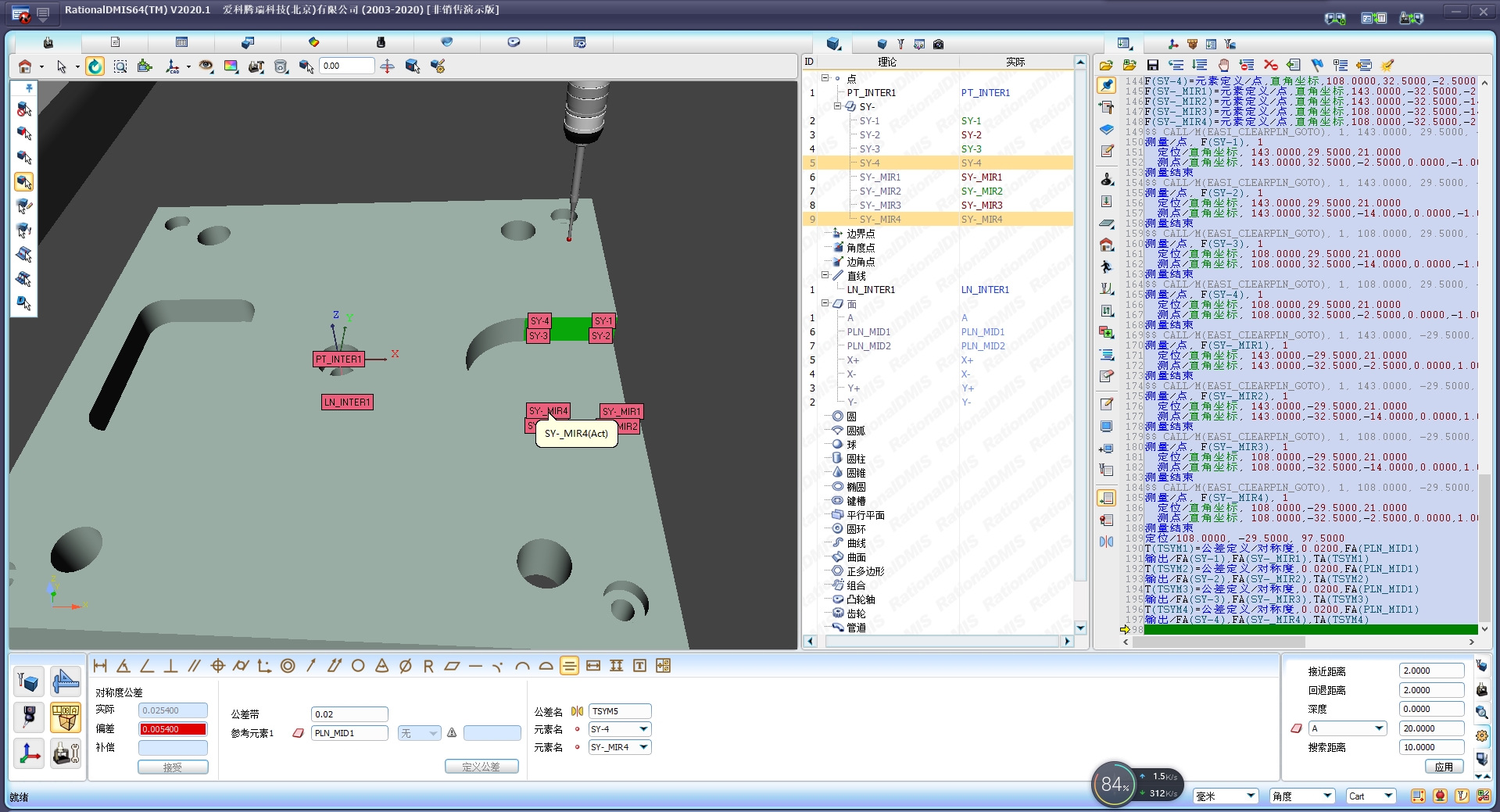Click the 0.00 value input field
Viewport: 1500px width, 812px height.
pyautogui.click(x=347, y=66)
